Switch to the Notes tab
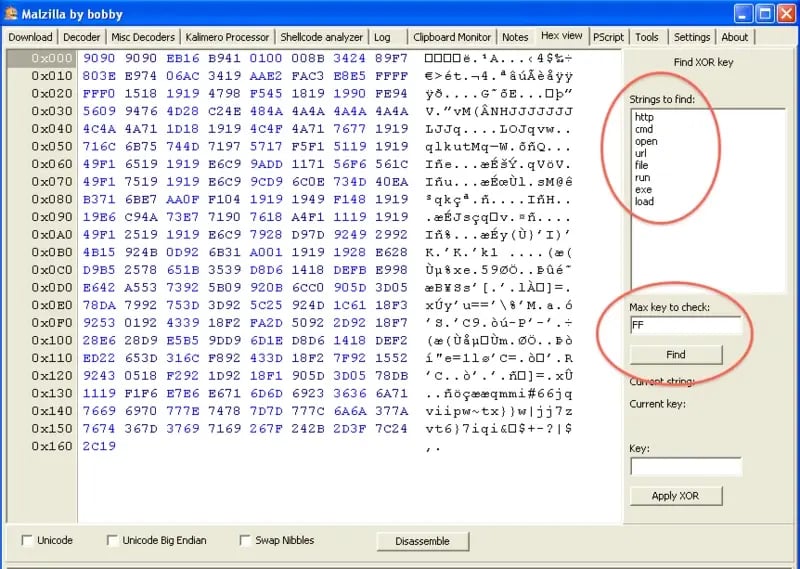 pos(515,37)
